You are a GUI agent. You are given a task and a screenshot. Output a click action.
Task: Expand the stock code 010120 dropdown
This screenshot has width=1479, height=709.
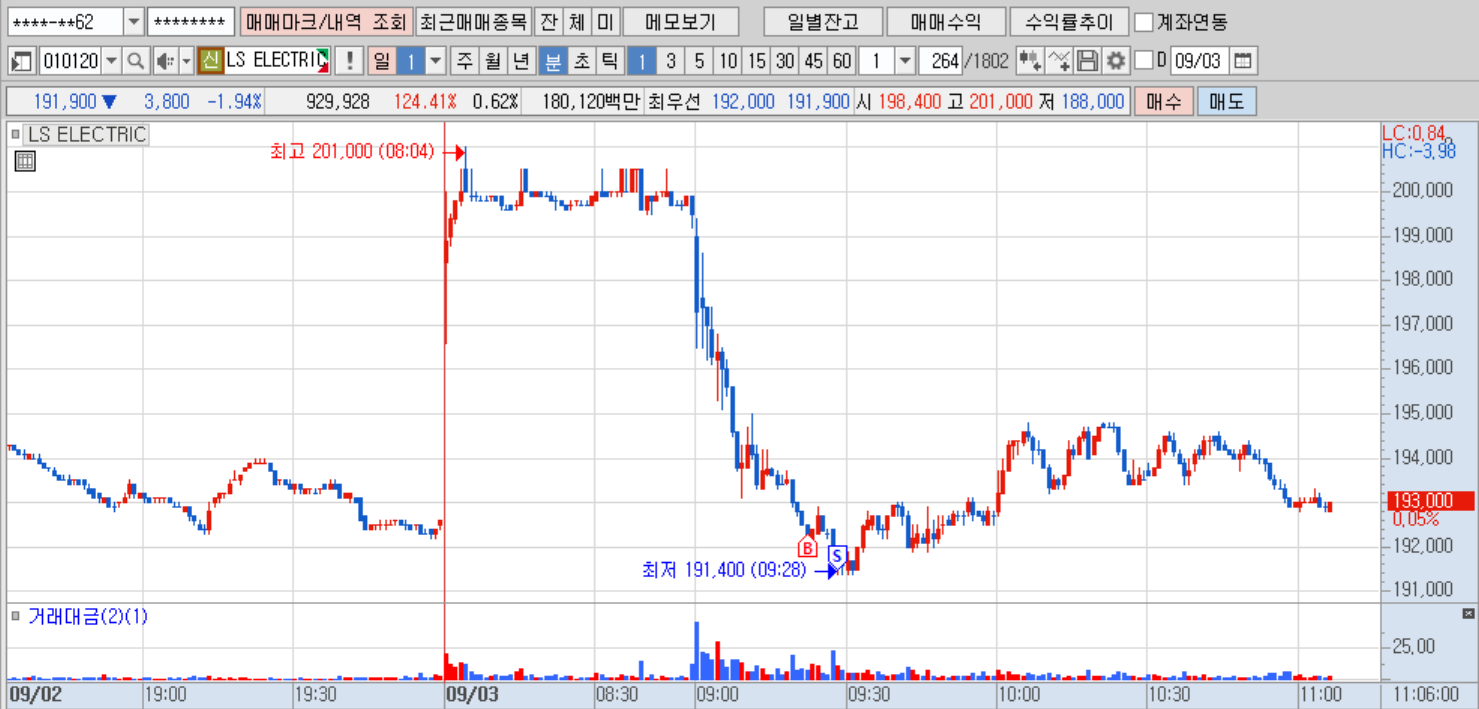coord(111,61)
